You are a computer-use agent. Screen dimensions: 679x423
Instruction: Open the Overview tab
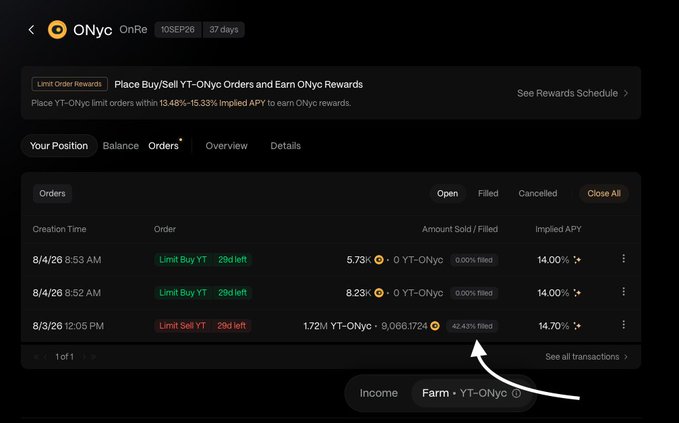(226, 146)
